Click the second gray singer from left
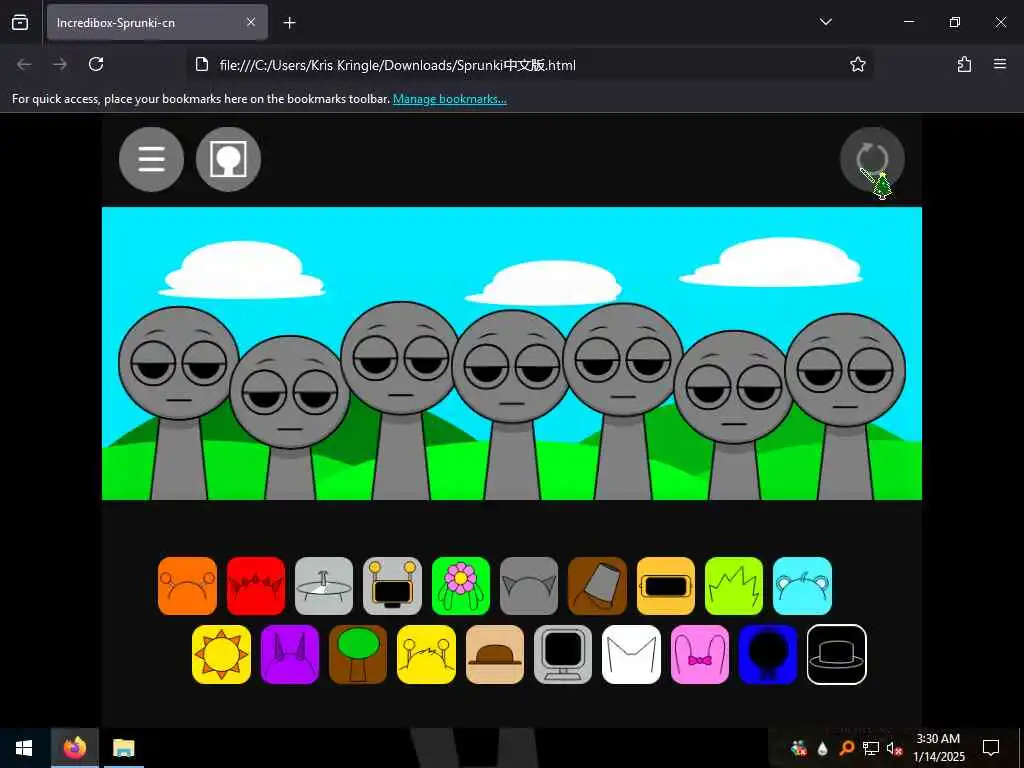Screen dimensions: 1024x768 coord(290,418)
